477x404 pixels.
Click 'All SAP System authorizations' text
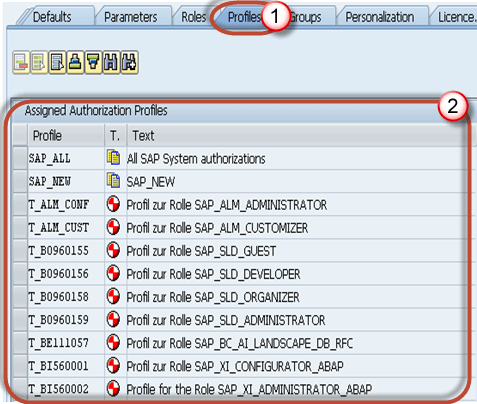196,159
